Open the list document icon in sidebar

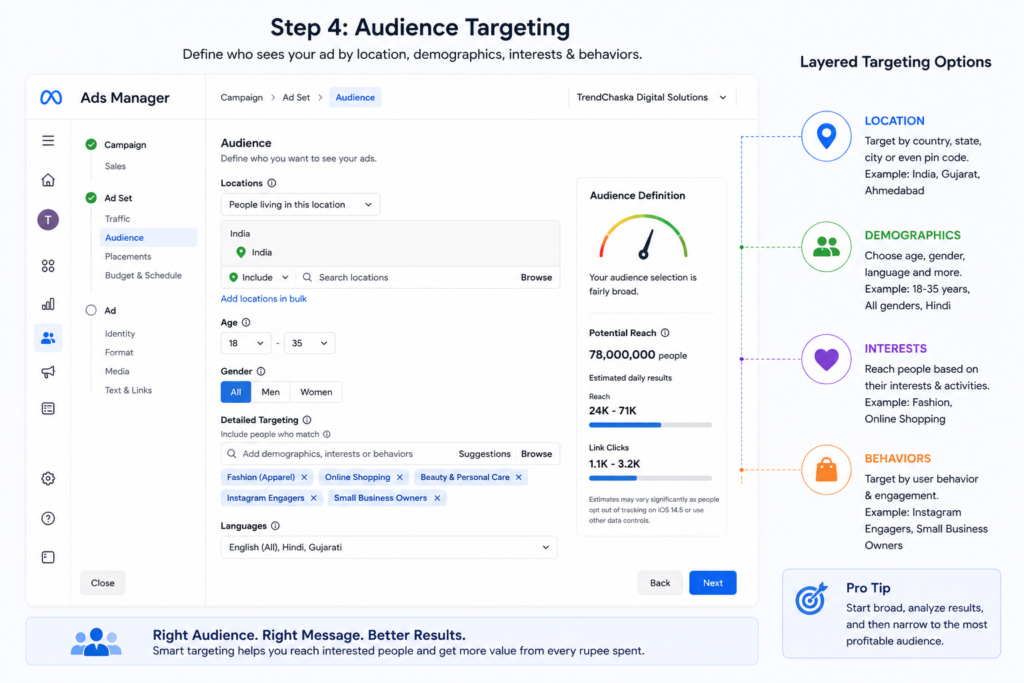(48, 409)
